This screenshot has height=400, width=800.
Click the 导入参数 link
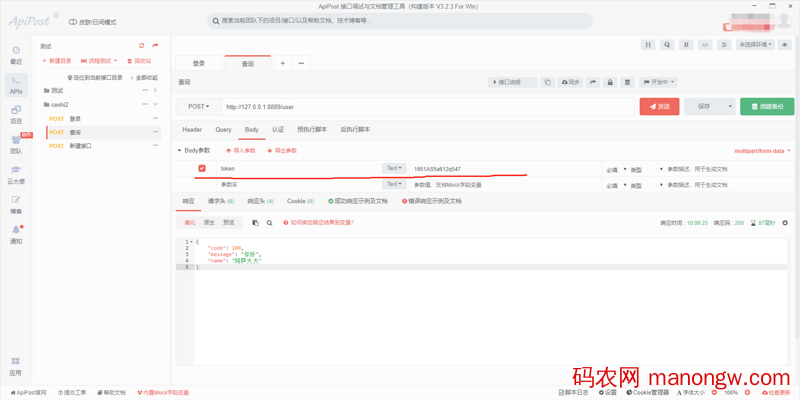tap(240, 151)
